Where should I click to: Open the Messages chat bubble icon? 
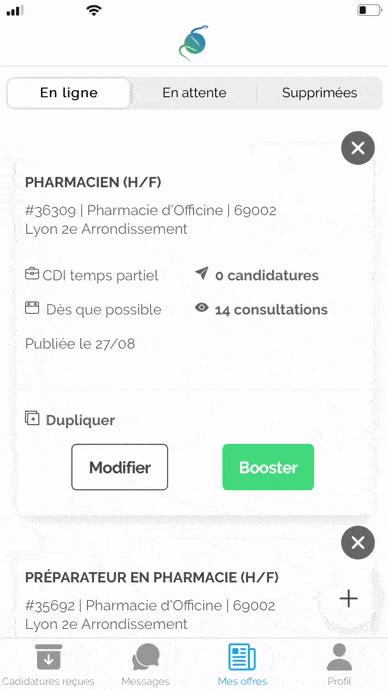pyautogui.click(x=146, y=657)
